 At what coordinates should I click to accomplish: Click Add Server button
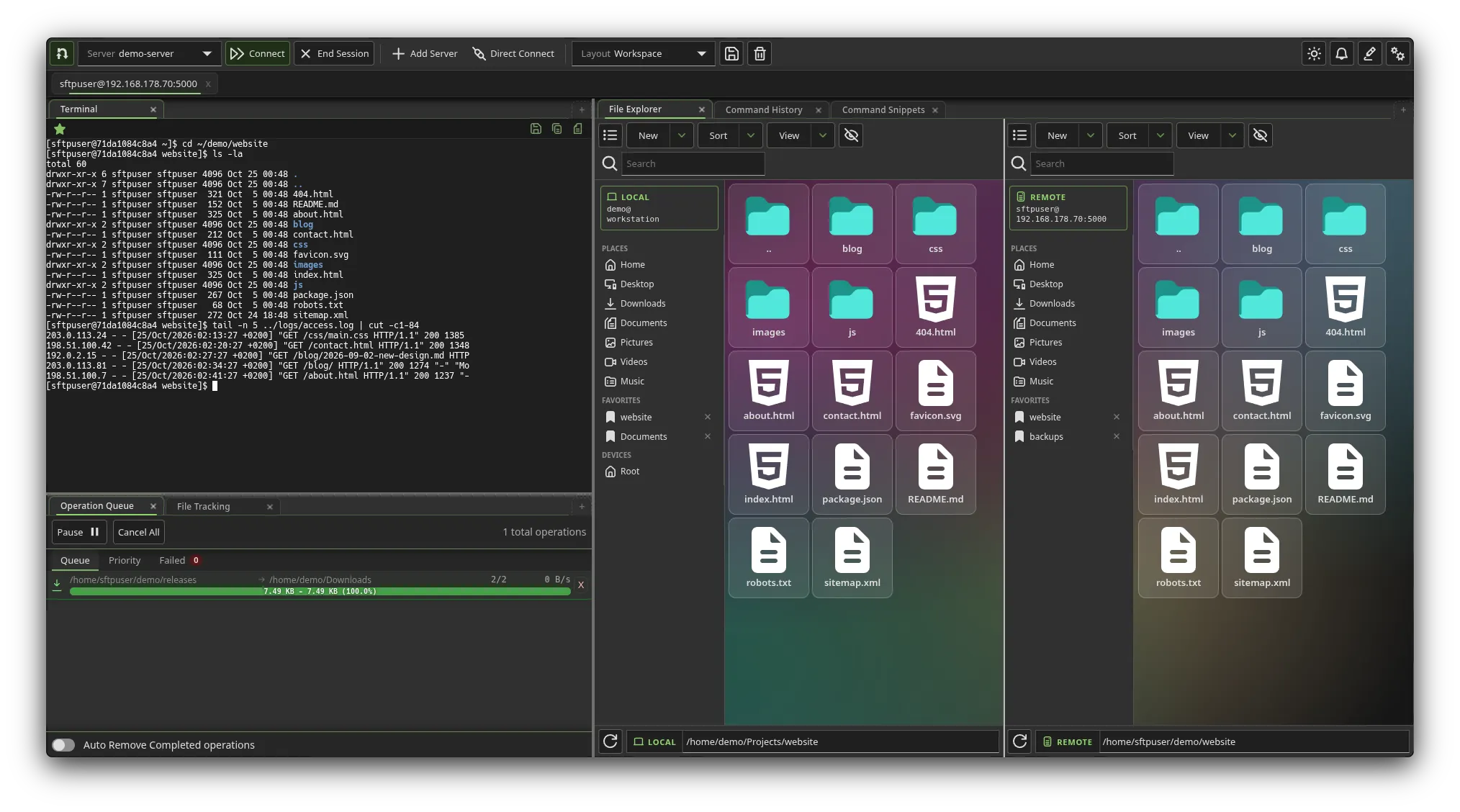point(425,53)
